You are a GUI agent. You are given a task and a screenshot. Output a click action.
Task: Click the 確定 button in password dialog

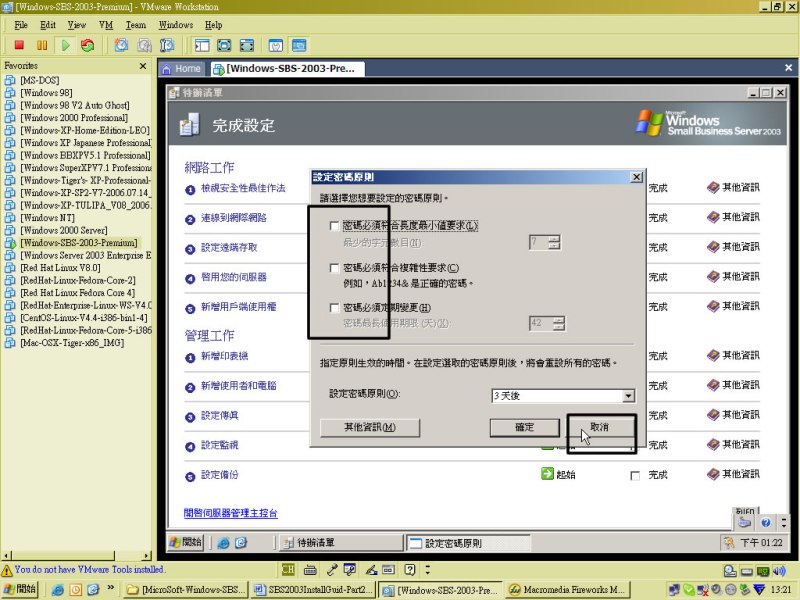click(x=524, y=428)
